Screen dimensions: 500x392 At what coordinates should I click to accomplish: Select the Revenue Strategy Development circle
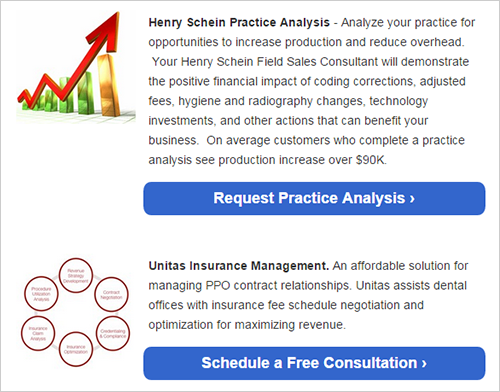pos(76,276)
